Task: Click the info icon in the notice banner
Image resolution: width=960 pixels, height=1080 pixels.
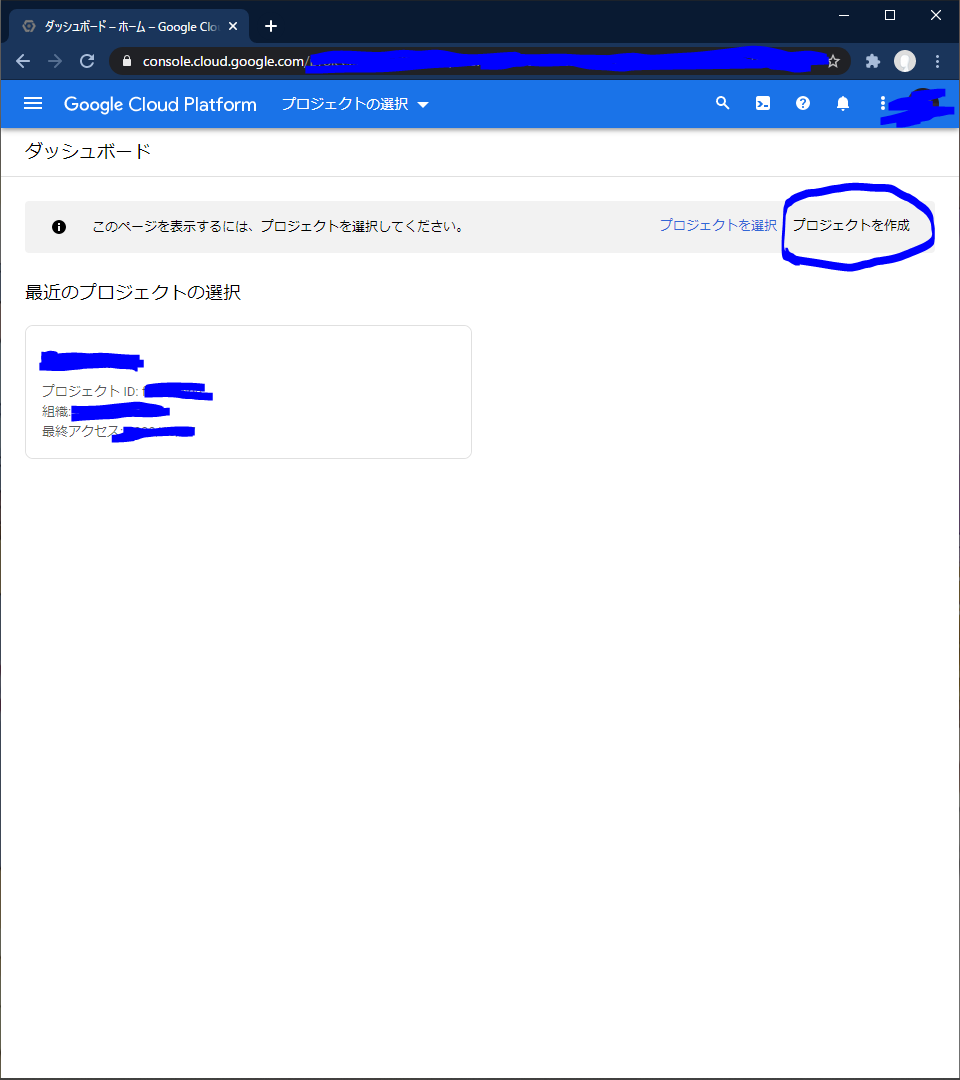Action: (x=58, y=226)
